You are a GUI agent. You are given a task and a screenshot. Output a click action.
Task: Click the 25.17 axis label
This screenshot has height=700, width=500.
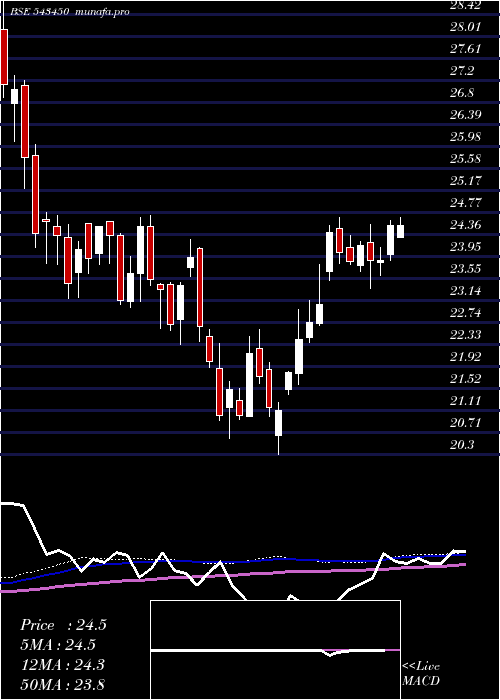click(x=465, y=181)
